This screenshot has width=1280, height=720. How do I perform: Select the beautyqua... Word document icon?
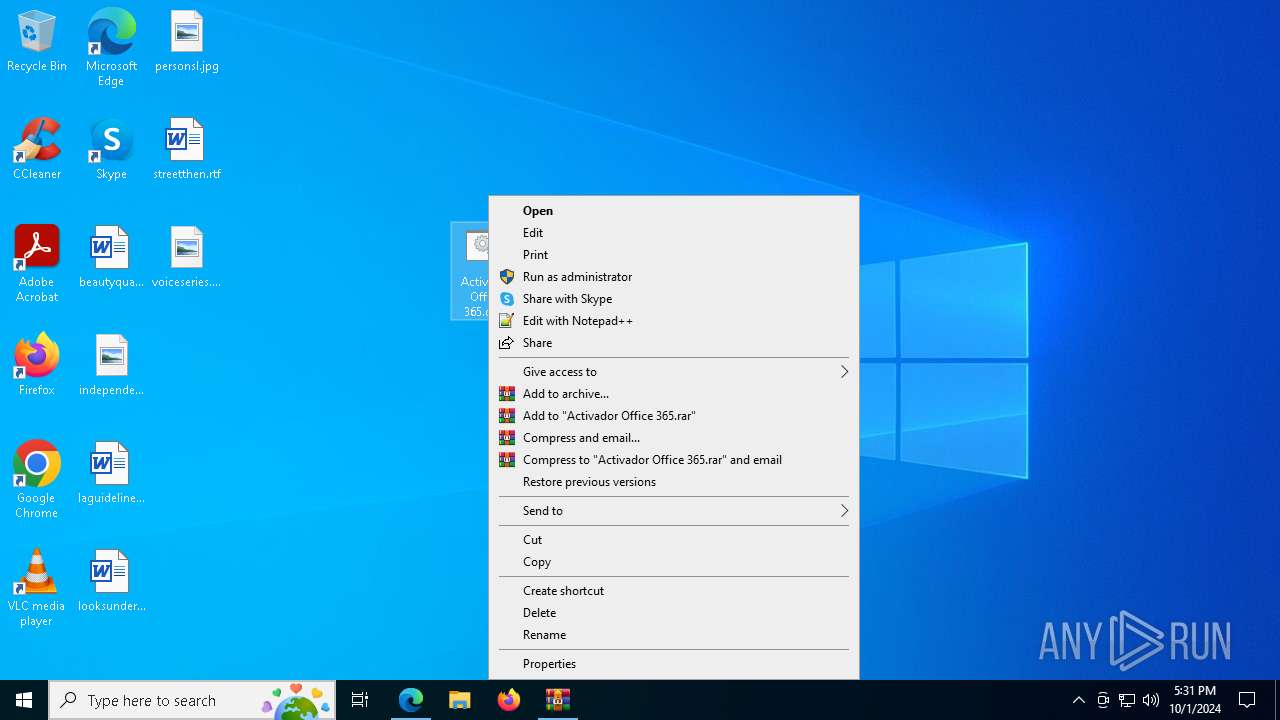coord(111,257)
